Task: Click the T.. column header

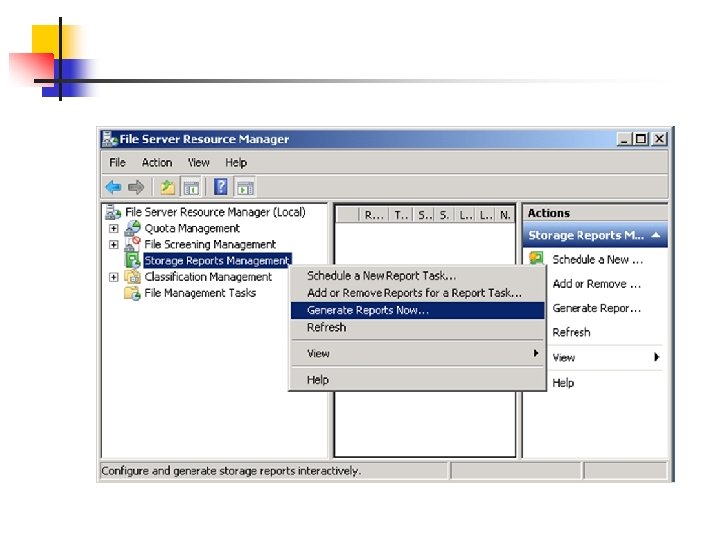Action: [x=400, y=215]
